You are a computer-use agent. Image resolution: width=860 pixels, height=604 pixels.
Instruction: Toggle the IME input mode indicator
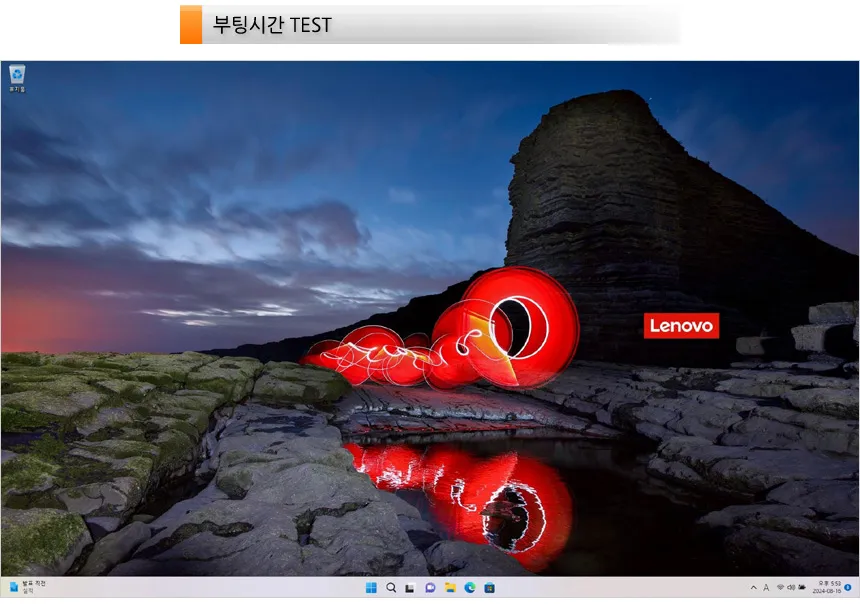[766, 588]
